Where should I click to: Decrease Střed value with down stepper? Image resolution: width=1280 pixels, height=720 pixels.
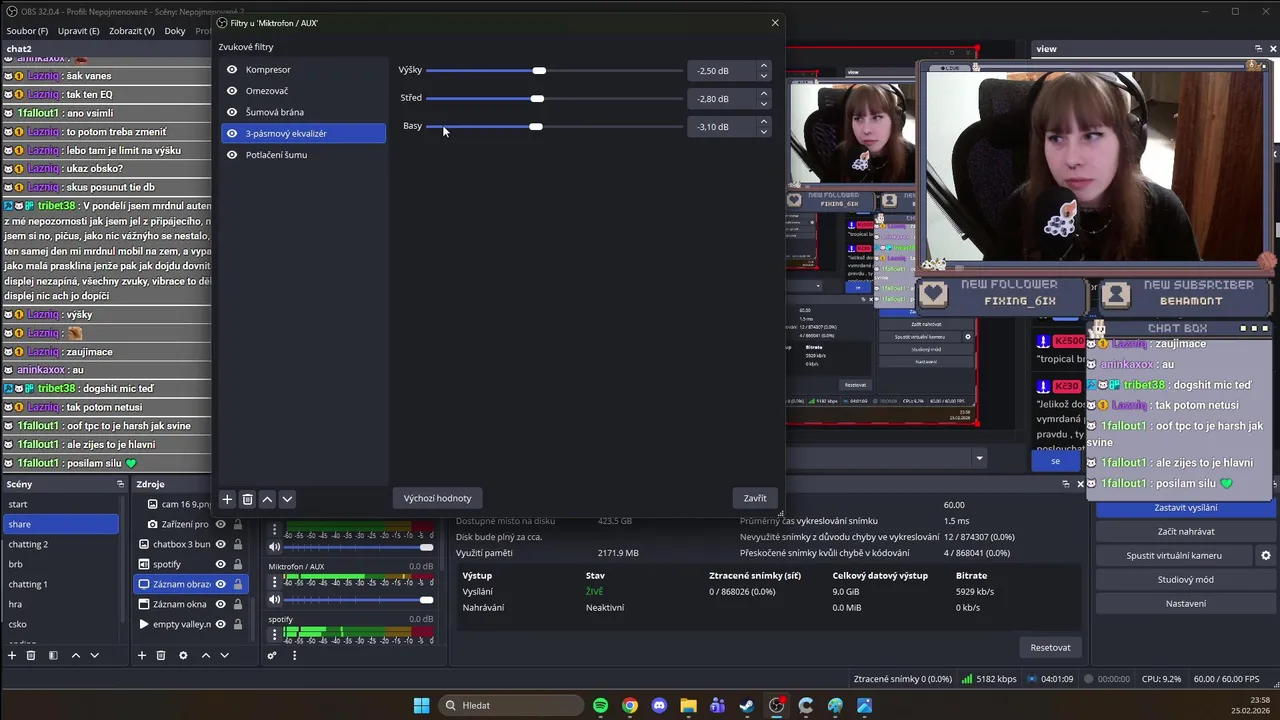click(x=764, y=103)
